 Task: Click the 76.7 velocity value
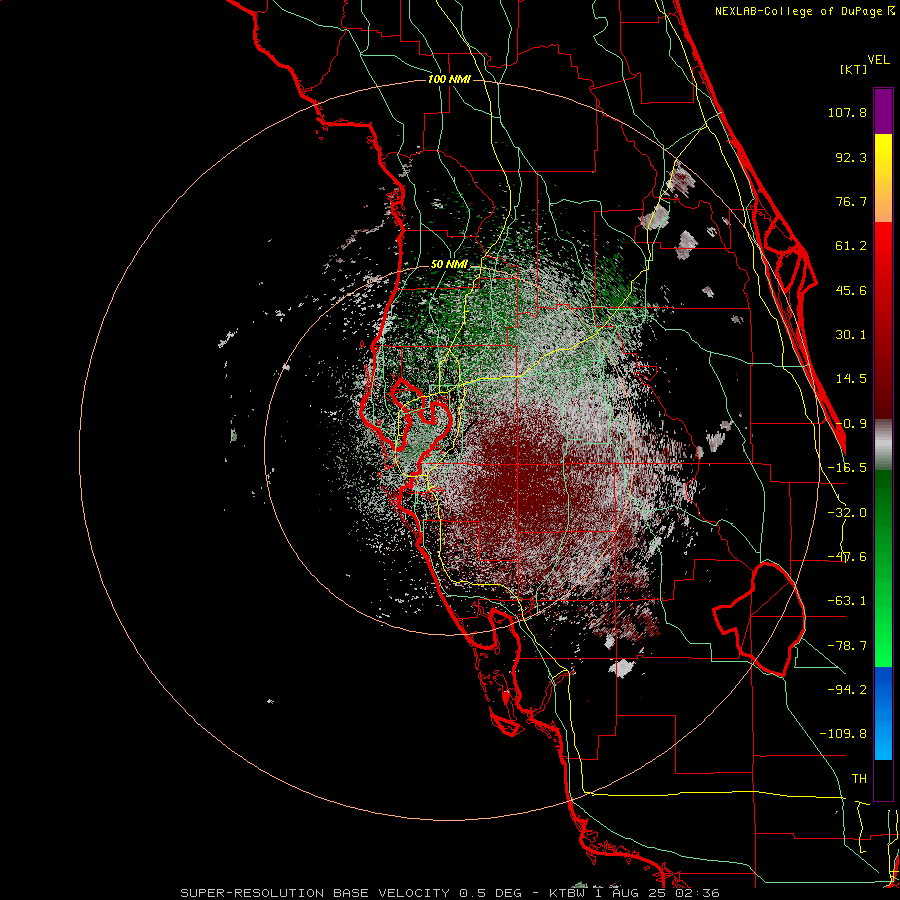coord(851,201)
